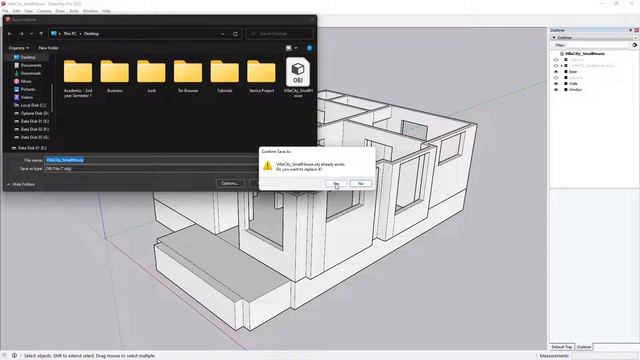Viewport: 640px width, 360px height.
Task: Open the view options dropdown arrow
Action: pos(296,48)
